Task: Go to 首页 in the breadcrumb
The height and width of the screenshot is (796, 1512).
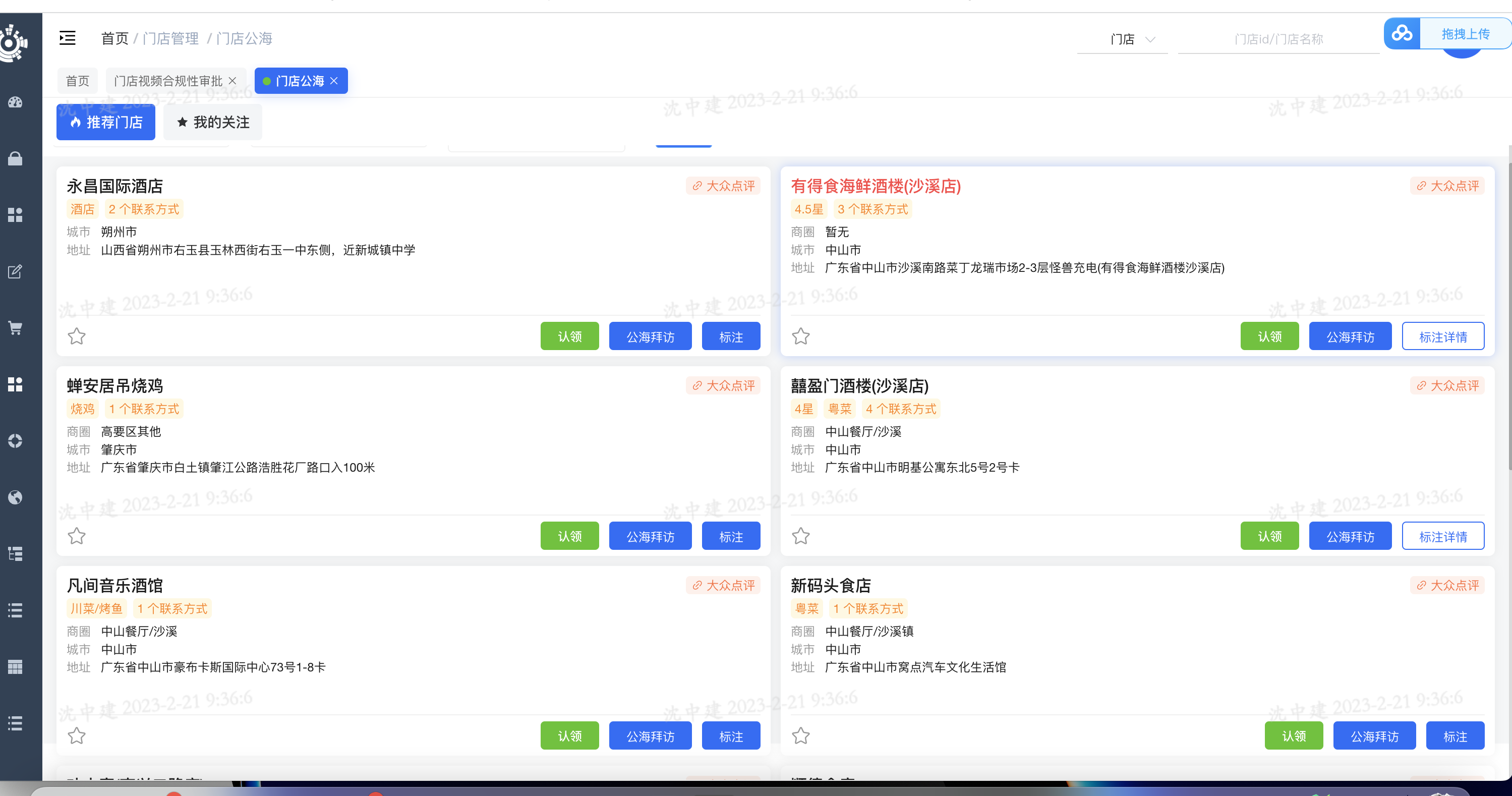Action: (x=114, y=39)
